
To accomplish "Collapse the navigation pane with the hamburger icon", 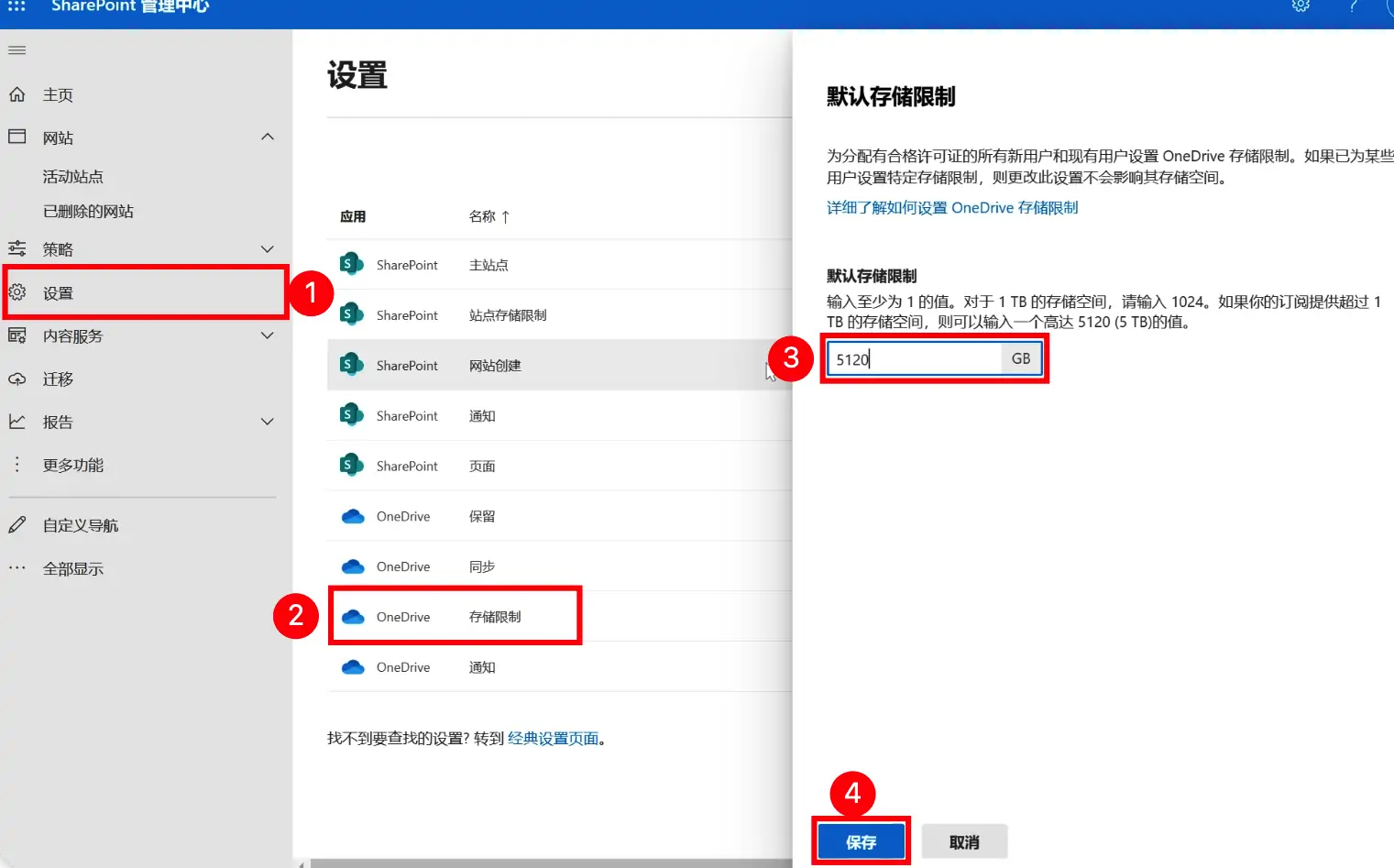I will [16, 49].
